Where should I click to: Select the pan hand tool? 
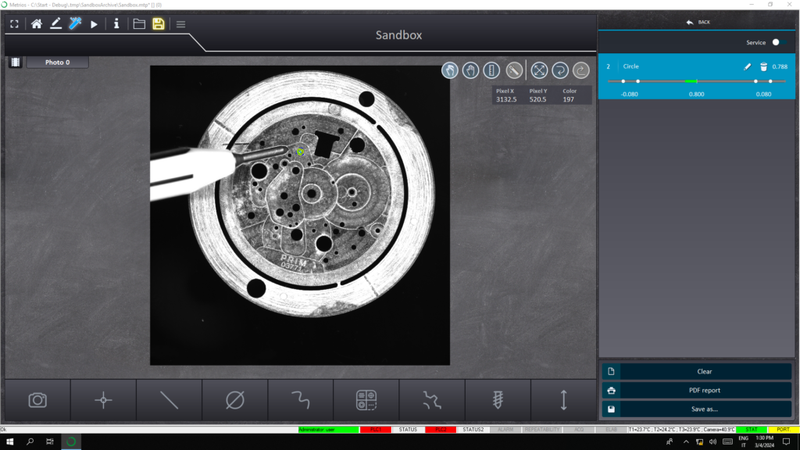click(470, 70)
